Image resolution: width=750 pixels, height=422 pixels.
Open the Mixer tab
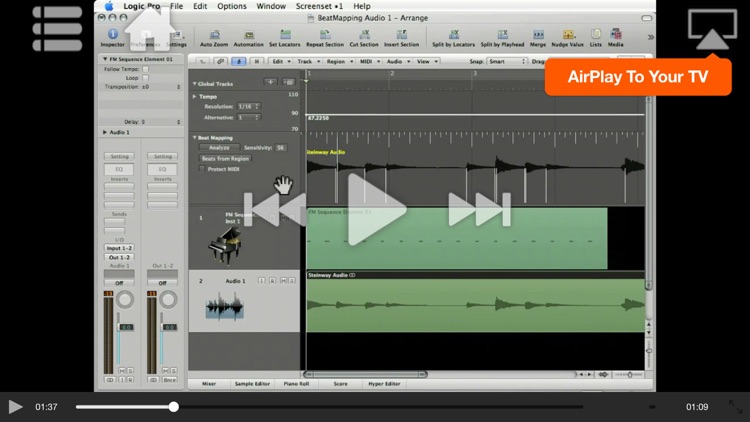coord(209,384)
